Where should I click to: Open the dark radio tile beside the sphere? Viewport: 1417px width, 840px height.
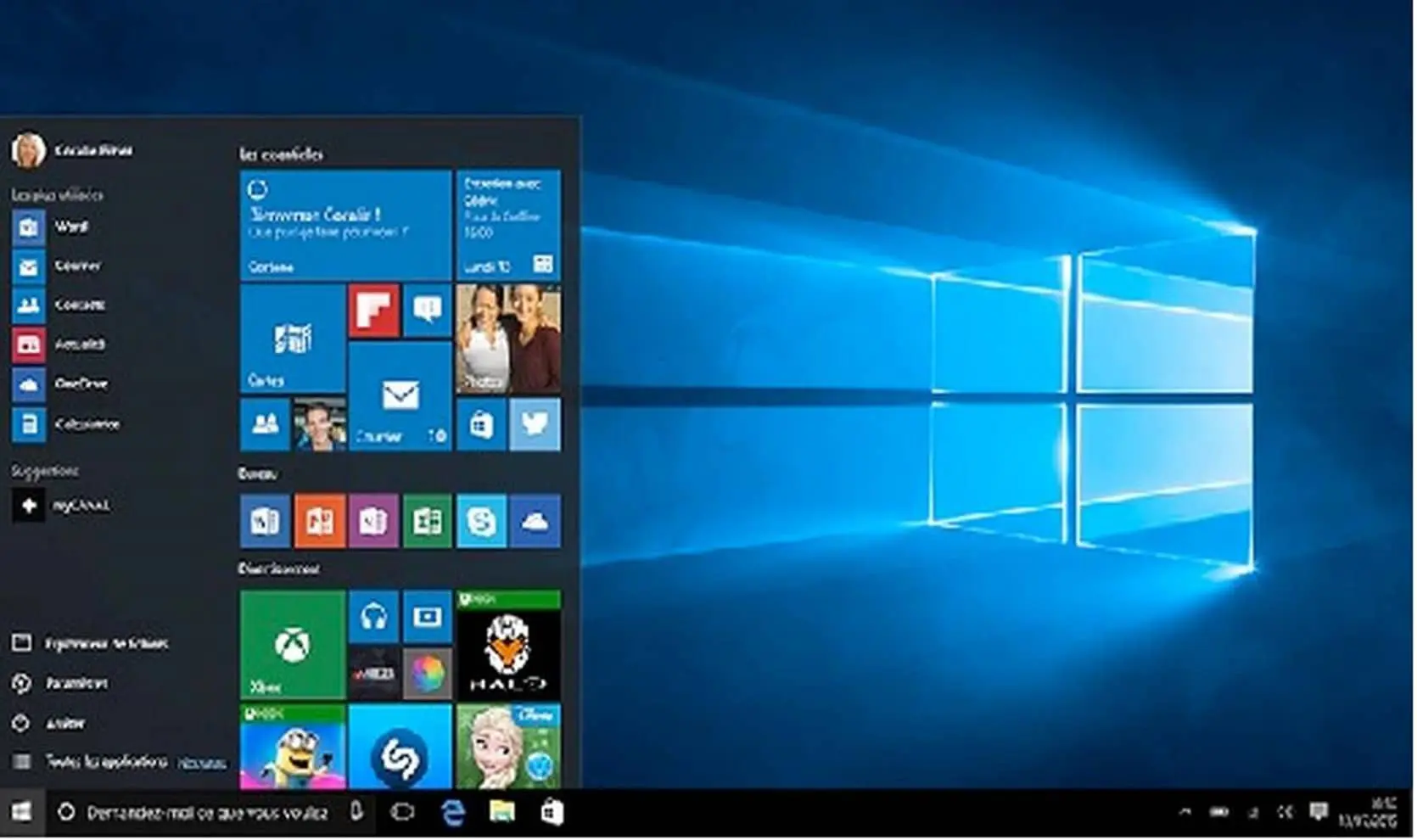point(373,674)
